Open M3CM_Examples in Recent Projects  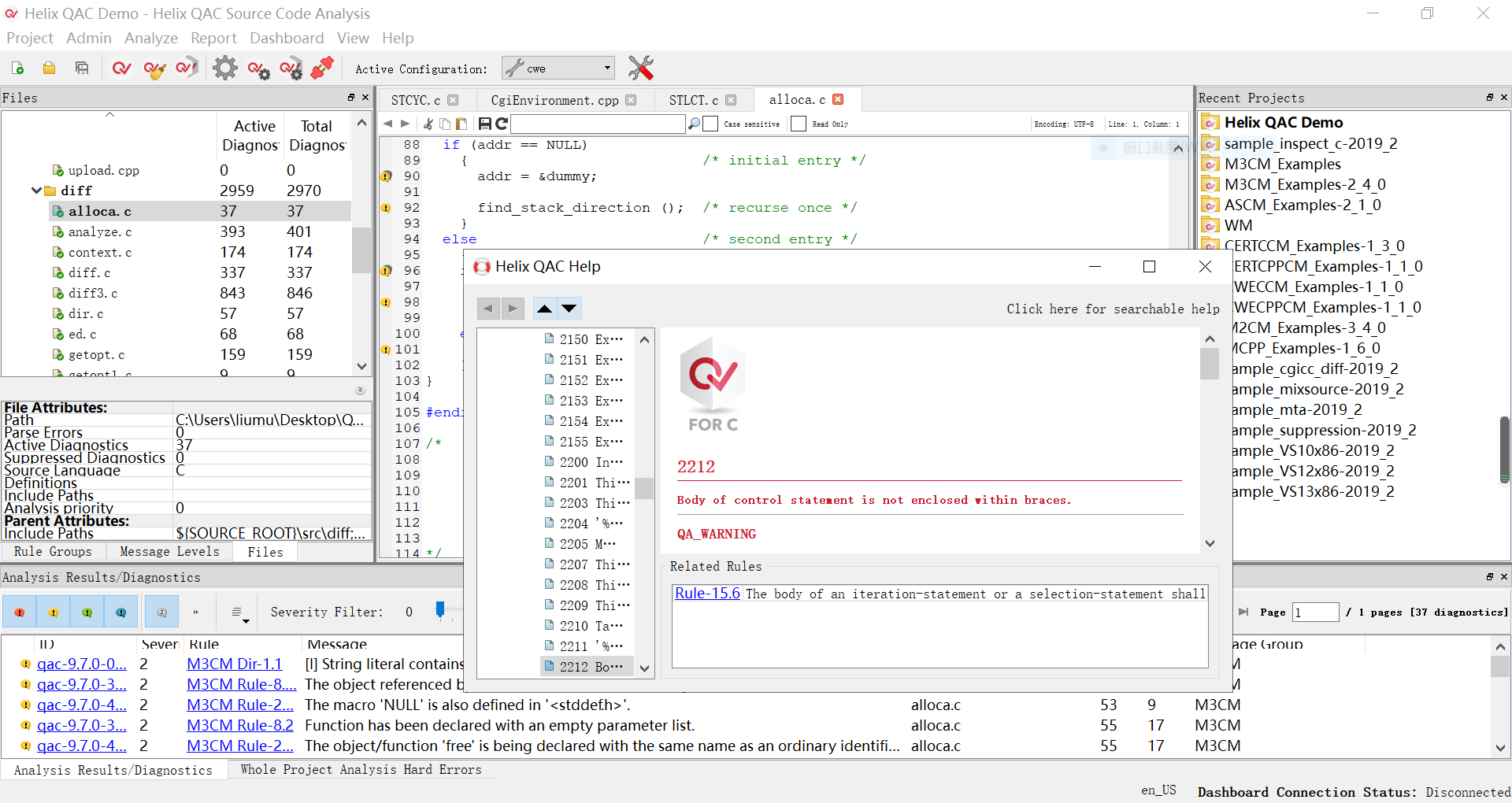point(1282,164)
